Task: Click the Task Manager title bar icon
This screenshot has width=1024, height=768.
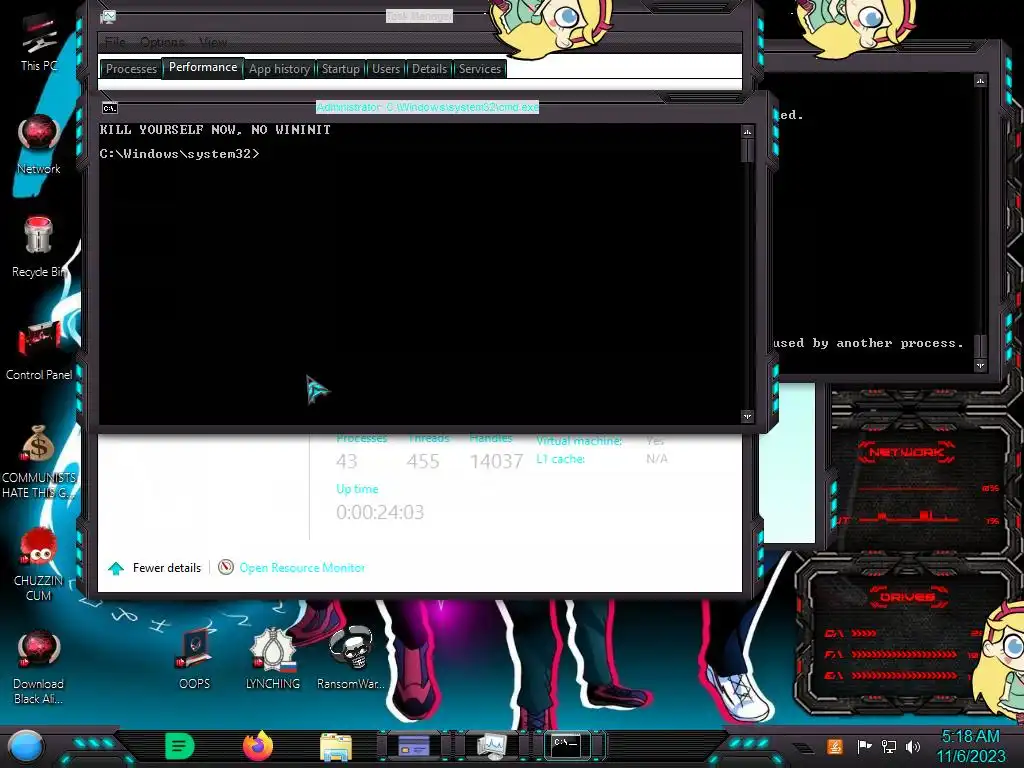Action: pyautogui.click(x=108, y=17)
